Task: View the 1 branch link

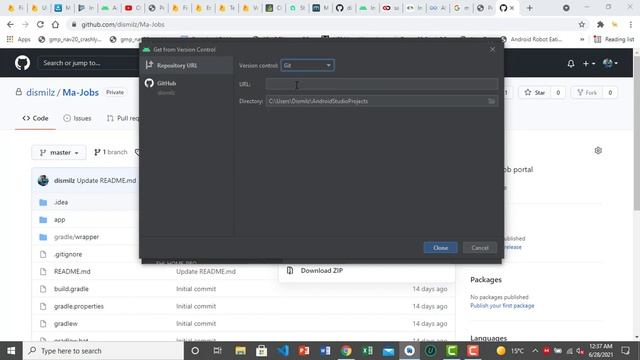Action: pyautogui.click(x=111, y=152)
